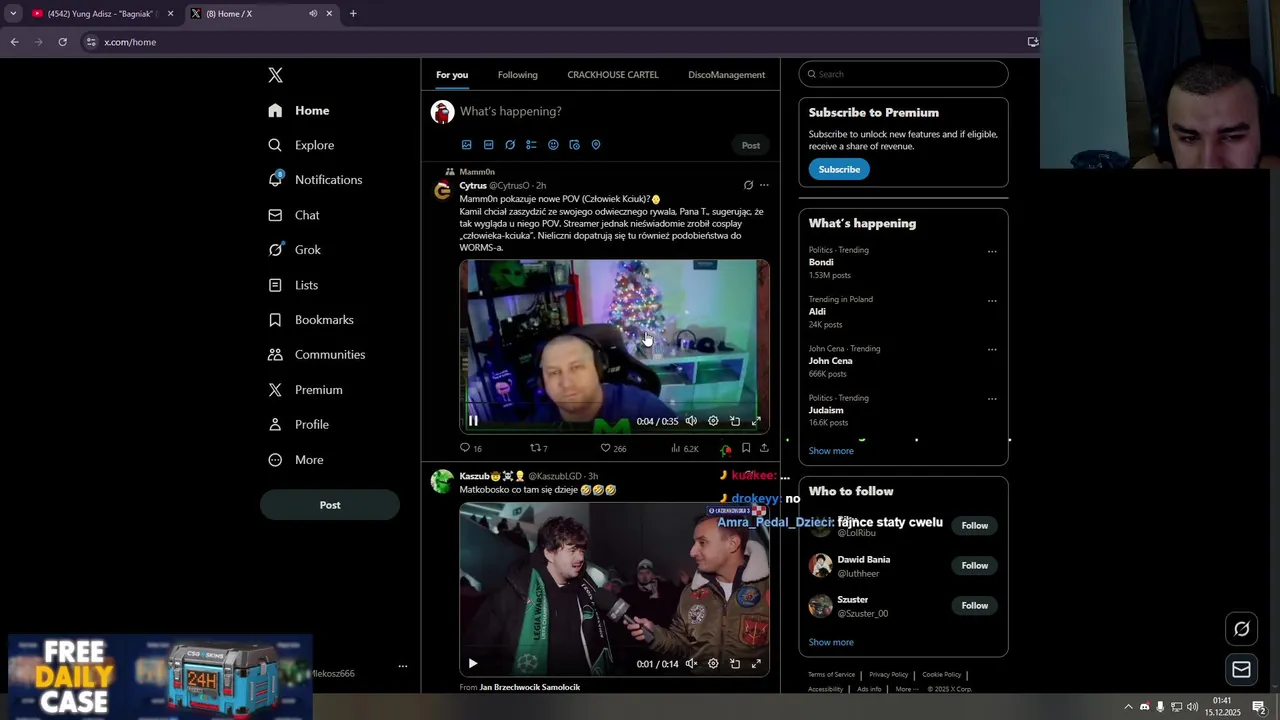Click the small Post button in composer
Screen dimensions: 1280x720
(x=751, y=145)
